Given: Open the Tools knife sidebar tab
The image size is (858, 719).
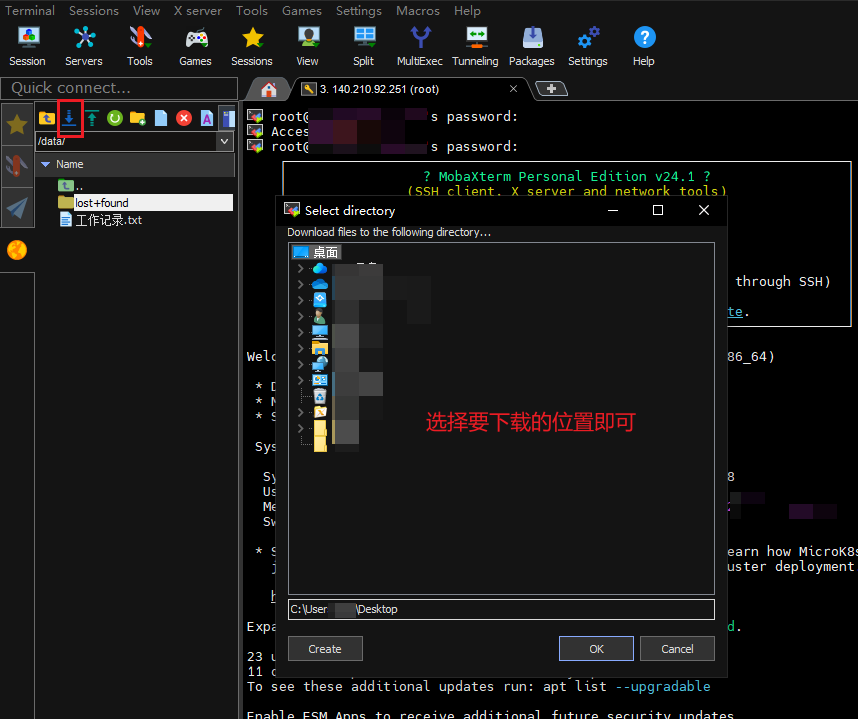Looking at the screenshot, I should click(x=17, y=166).
